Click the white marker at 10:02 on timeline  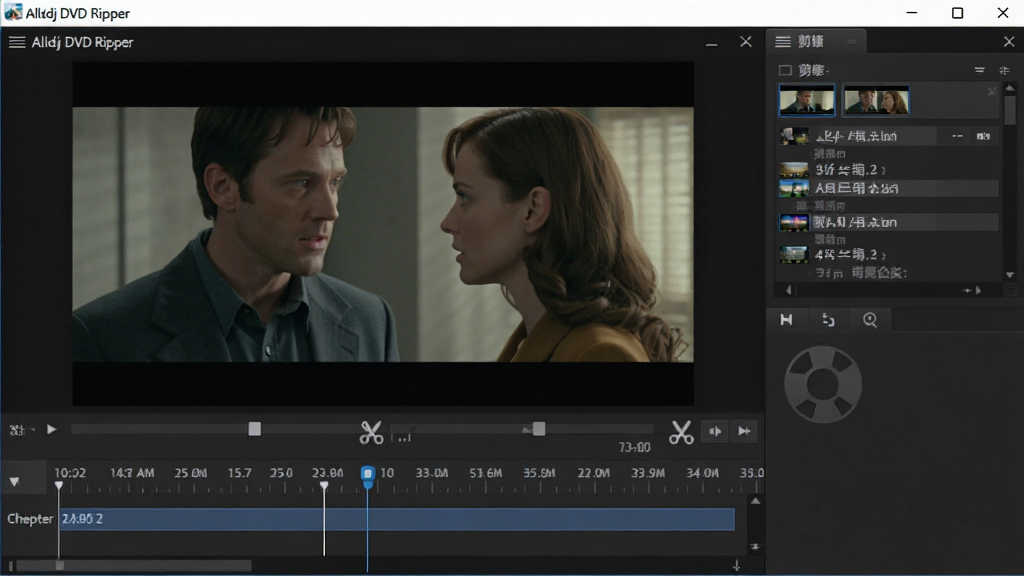(59, 485)
